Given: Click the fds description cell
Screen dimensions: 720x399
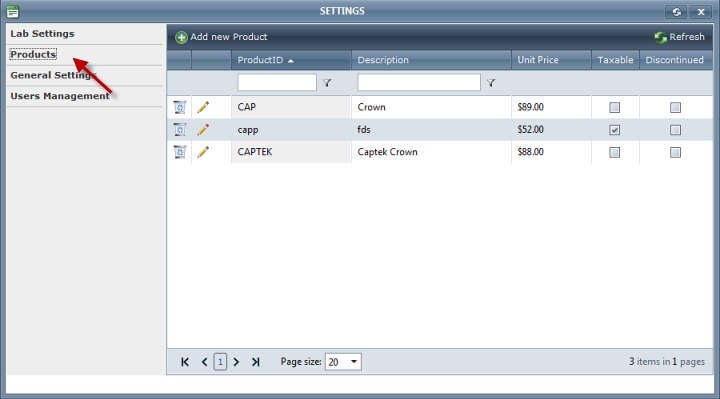Looking at the screenshot, I should 431,129.
